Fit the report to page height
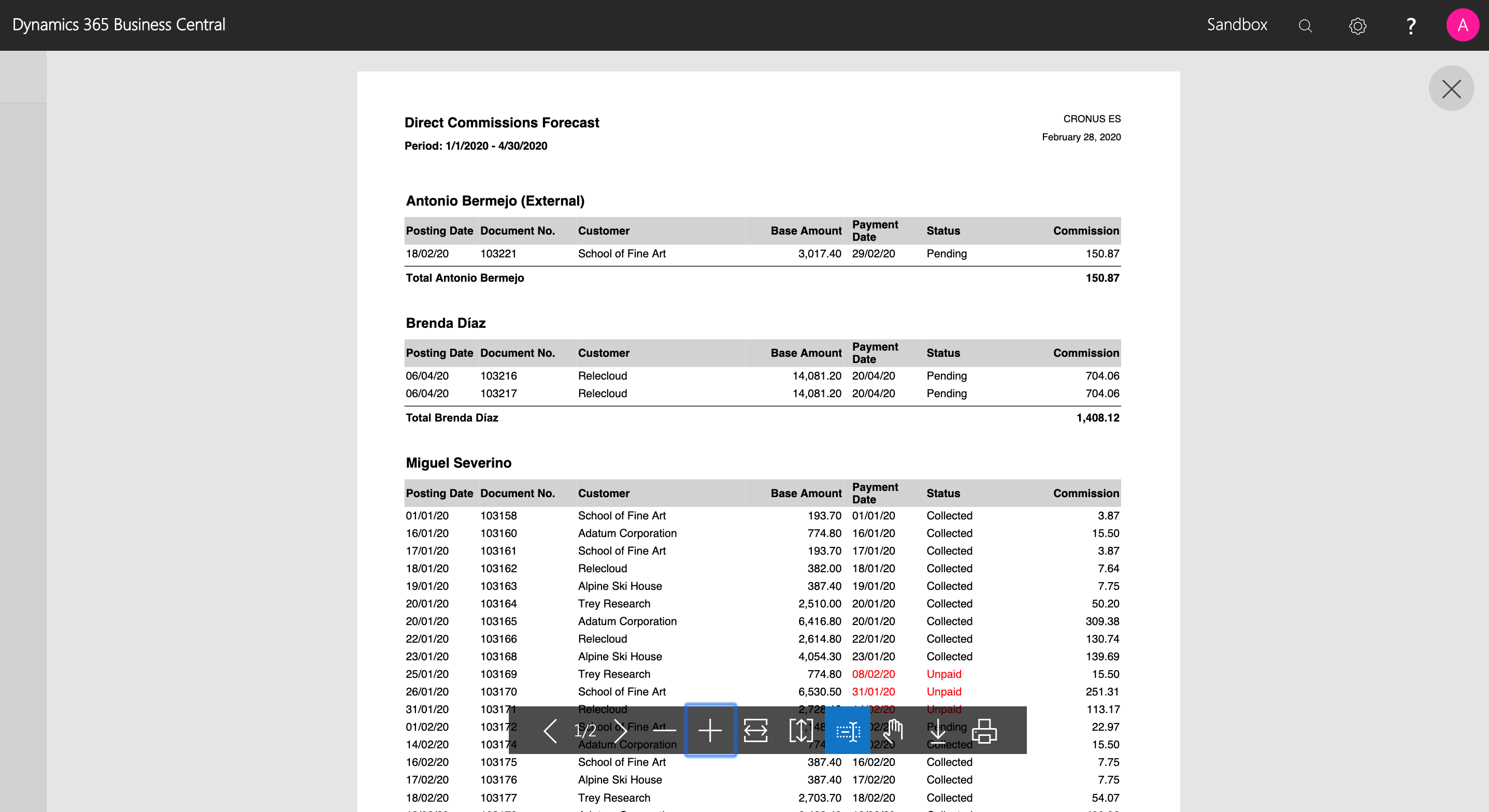This screenshot has height=812, width=1489. [801, 731]
